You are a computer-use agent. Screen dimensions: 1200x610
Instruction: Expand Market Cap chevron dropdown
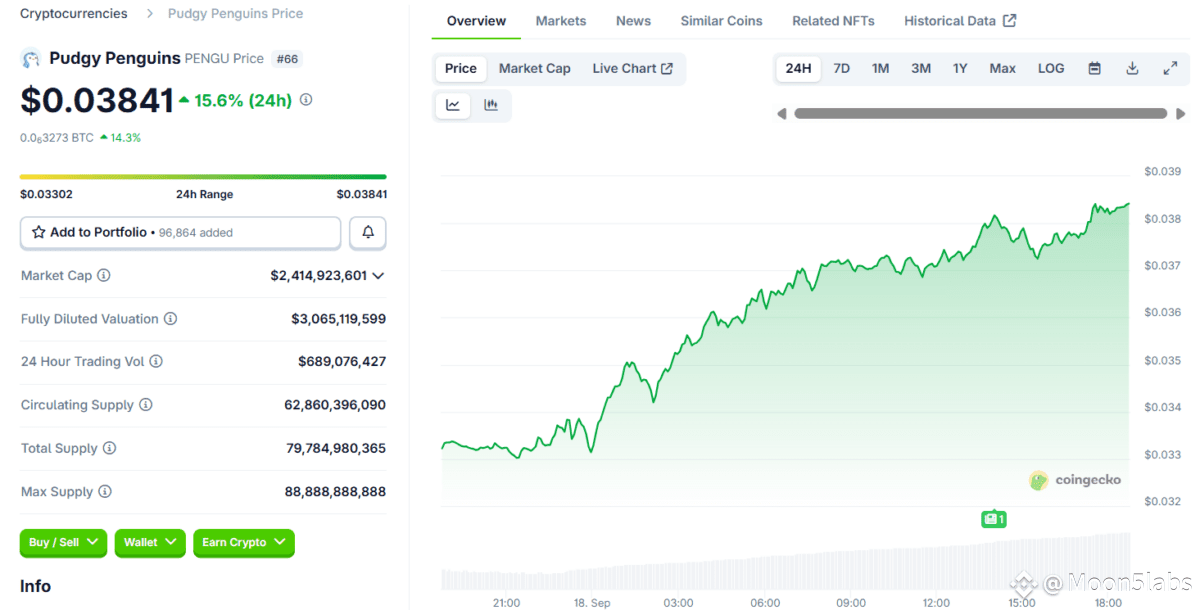[x=378, y=276]
